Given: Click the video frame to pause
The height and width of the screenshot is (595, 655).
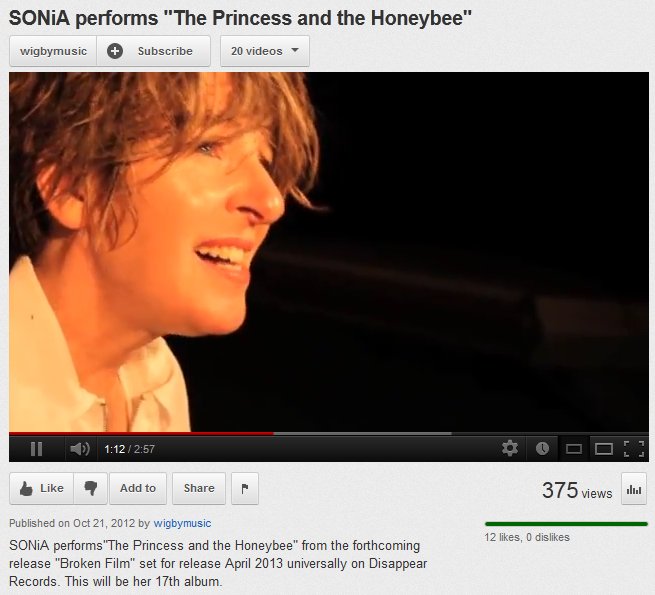Looking at the screenshot, I should click(329, 252).
